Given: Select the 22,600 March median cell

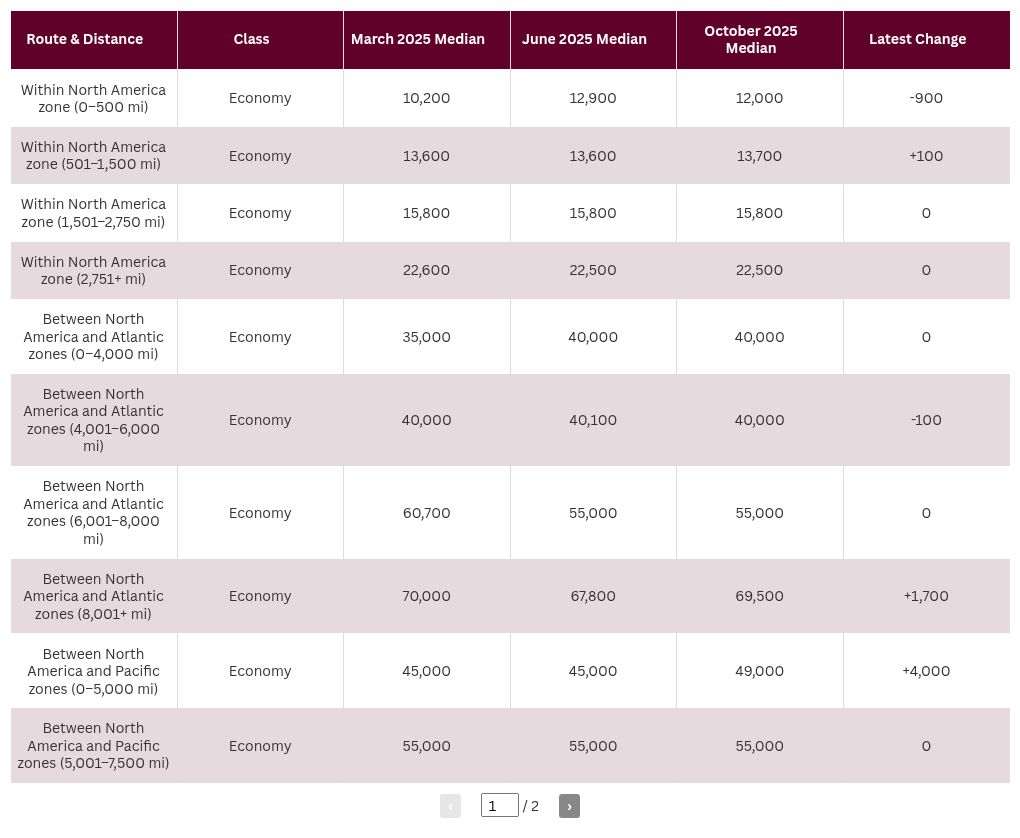Looking at the screenshot, I should [x=427, y=270].
